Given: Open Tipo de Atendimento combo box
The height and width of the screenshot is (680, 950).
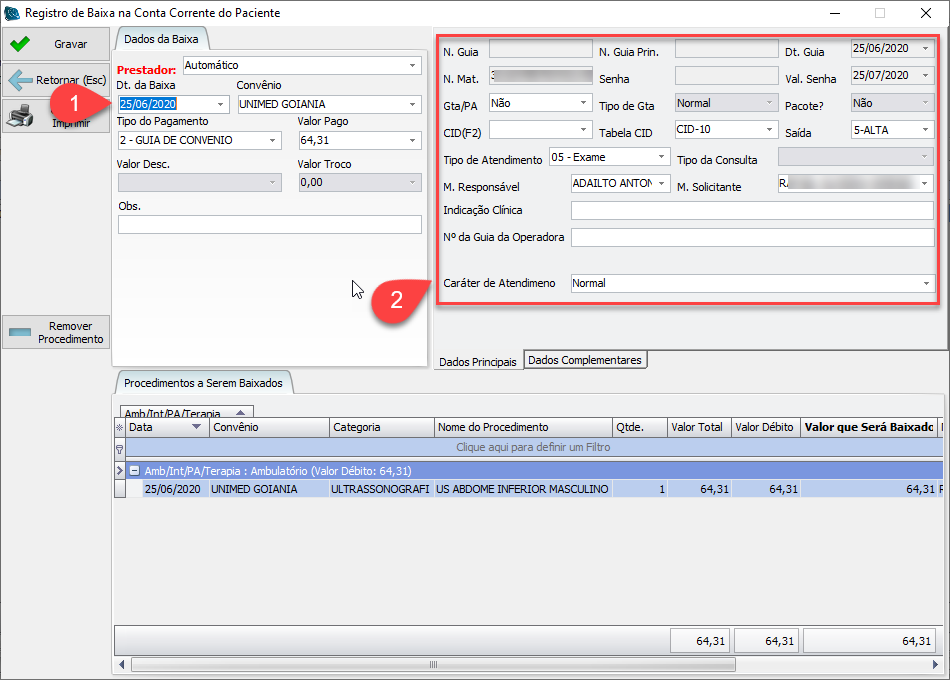Looking at the screenshot, I should pyautogui.click(x=661, y=157).
